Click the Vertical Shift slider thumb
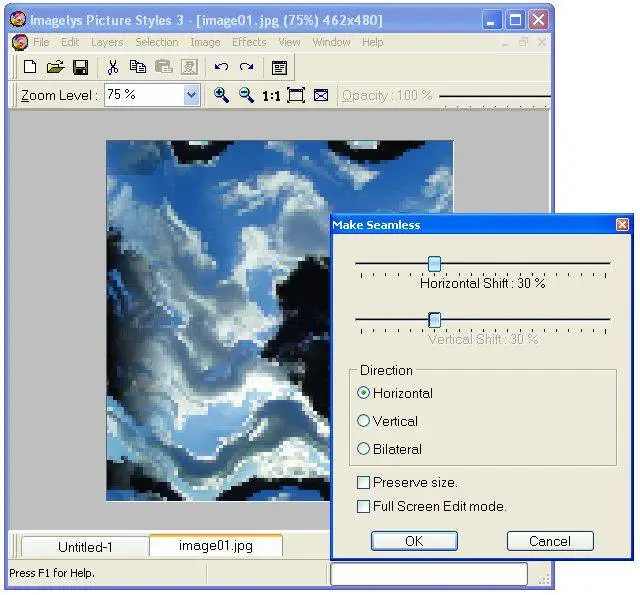Image resolution: width=640 pixels, height=595 pixels. [434, 320]
